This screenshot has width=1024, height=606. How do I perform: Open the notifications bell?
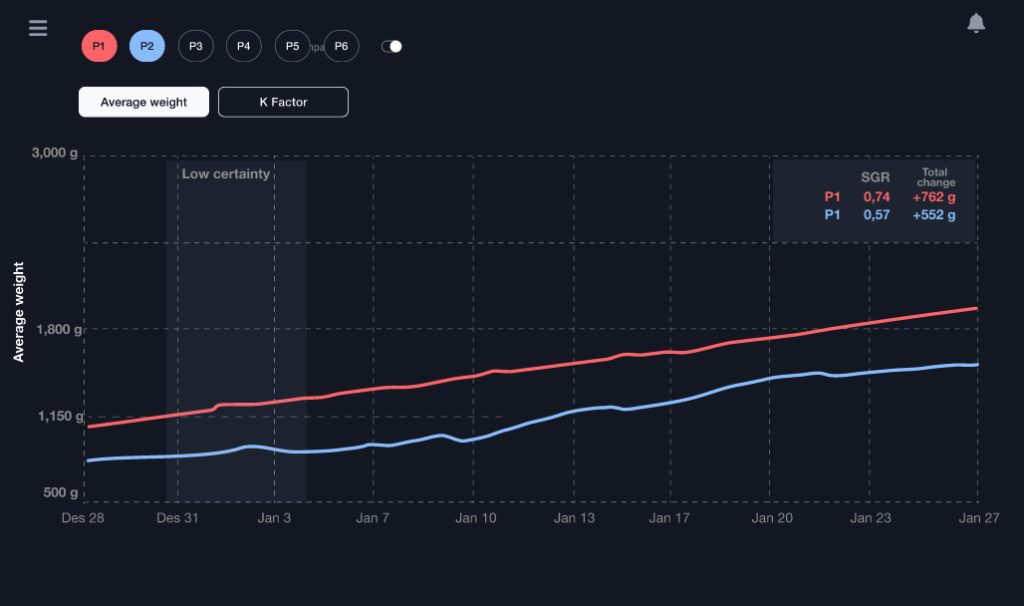point(976,24)
